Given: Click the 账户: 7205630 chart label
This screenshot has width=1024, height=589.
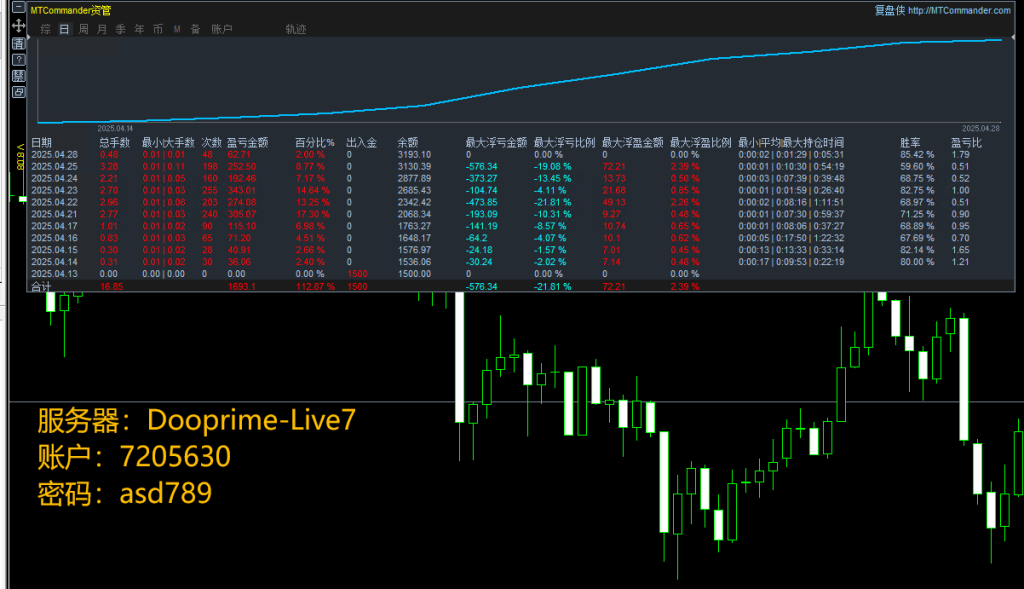Looking at the screenshot, I should pyautogui.click(x=134, y=456).
